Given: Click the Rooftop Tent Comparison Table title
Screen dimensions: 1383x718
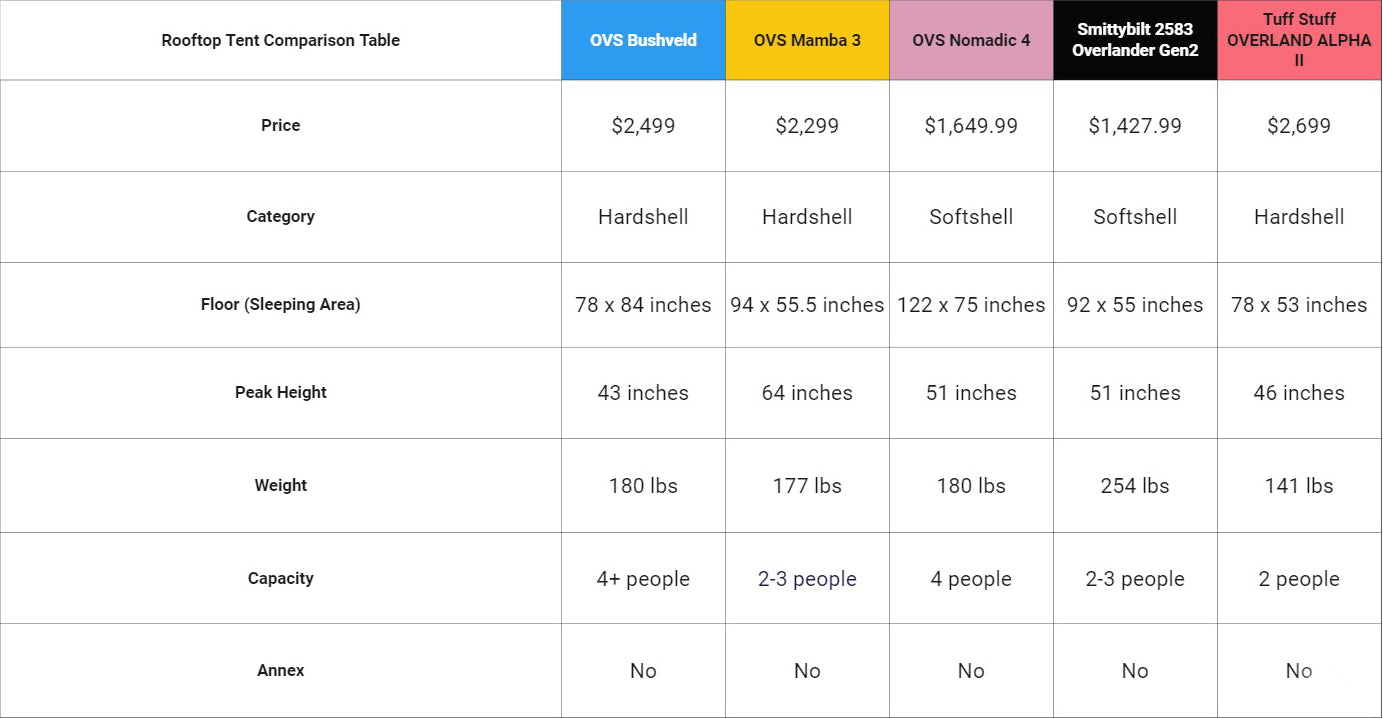Looking at the screenshot, I should click(281, 40).
